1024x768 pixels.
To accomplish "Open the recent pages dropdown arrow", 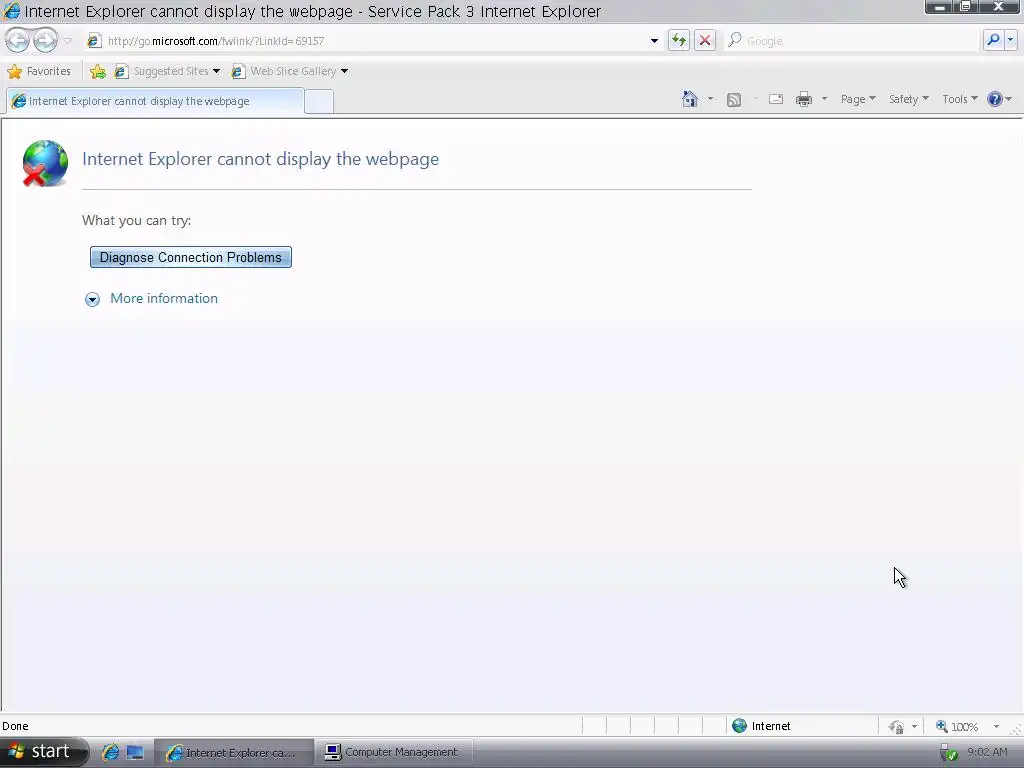I will pos(67,40).
